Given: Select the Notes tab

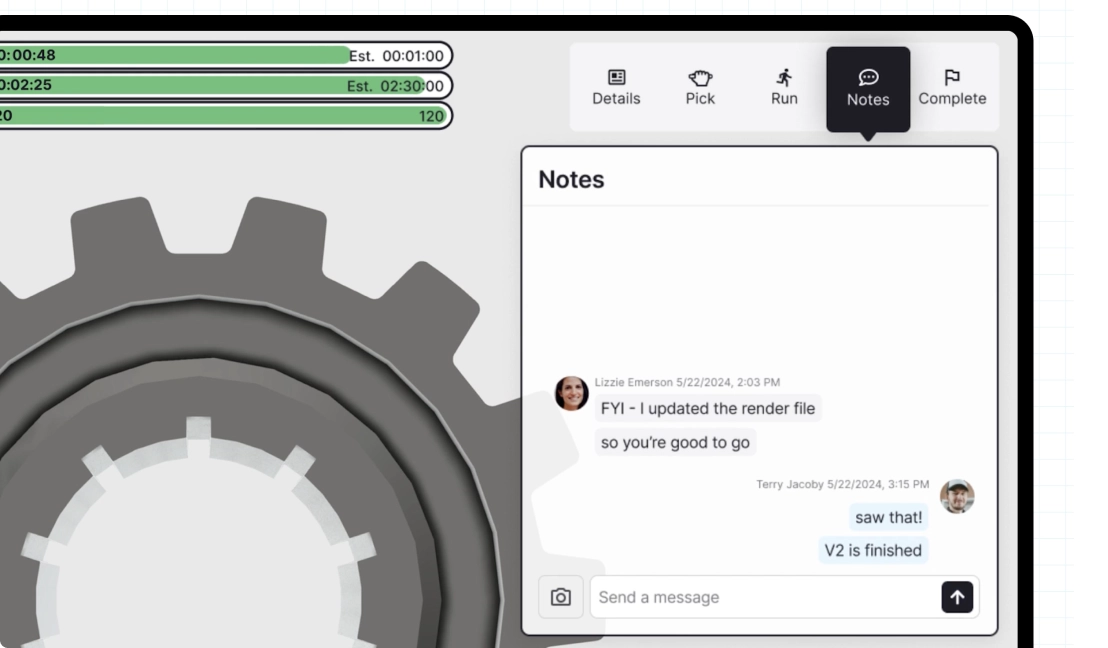Looking at the screenshot, I should coord(868,89).
